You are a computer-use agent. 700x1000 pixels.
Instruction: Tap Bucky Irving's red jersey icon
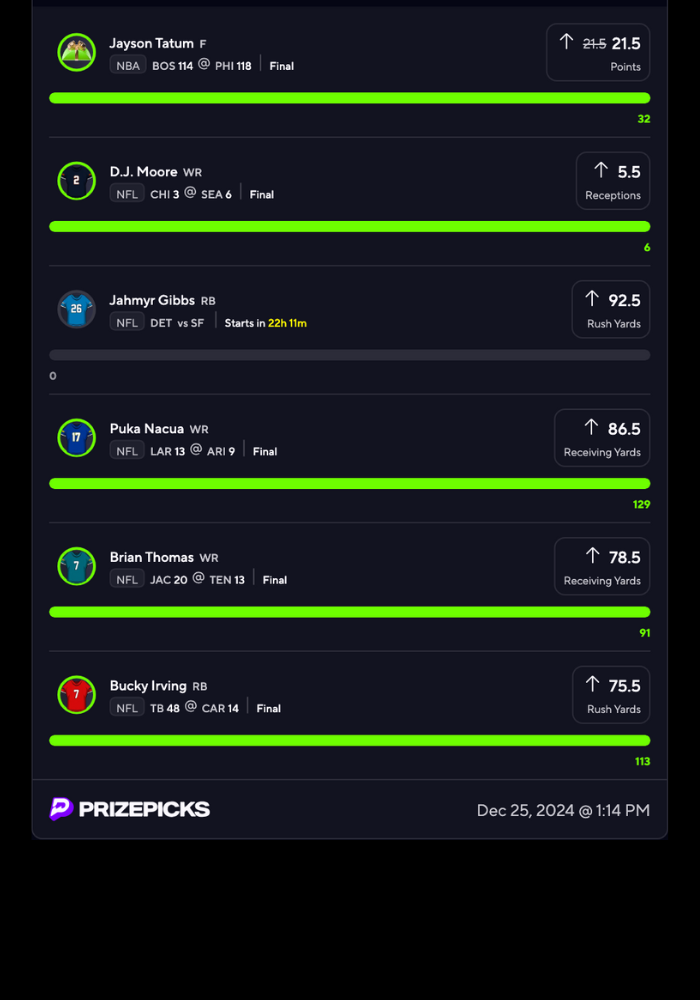(76, 695)
